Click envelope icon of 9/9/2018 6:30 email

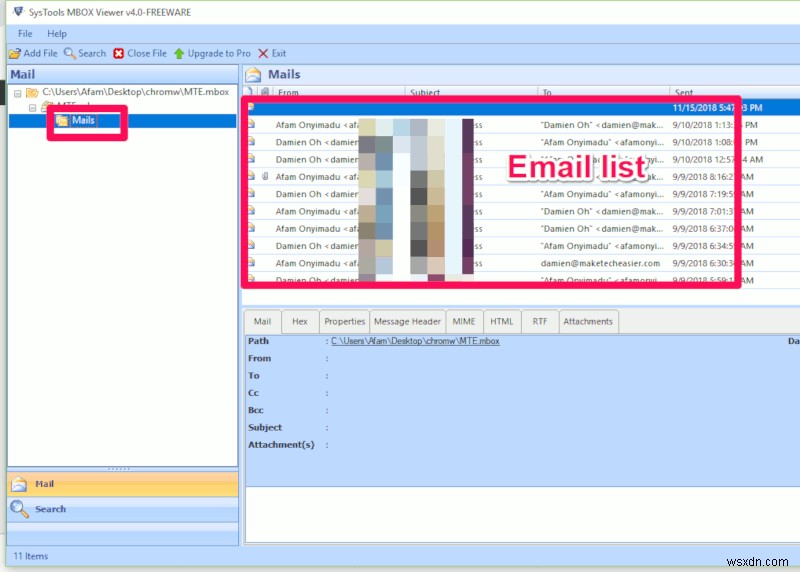[x=251, y=263]
